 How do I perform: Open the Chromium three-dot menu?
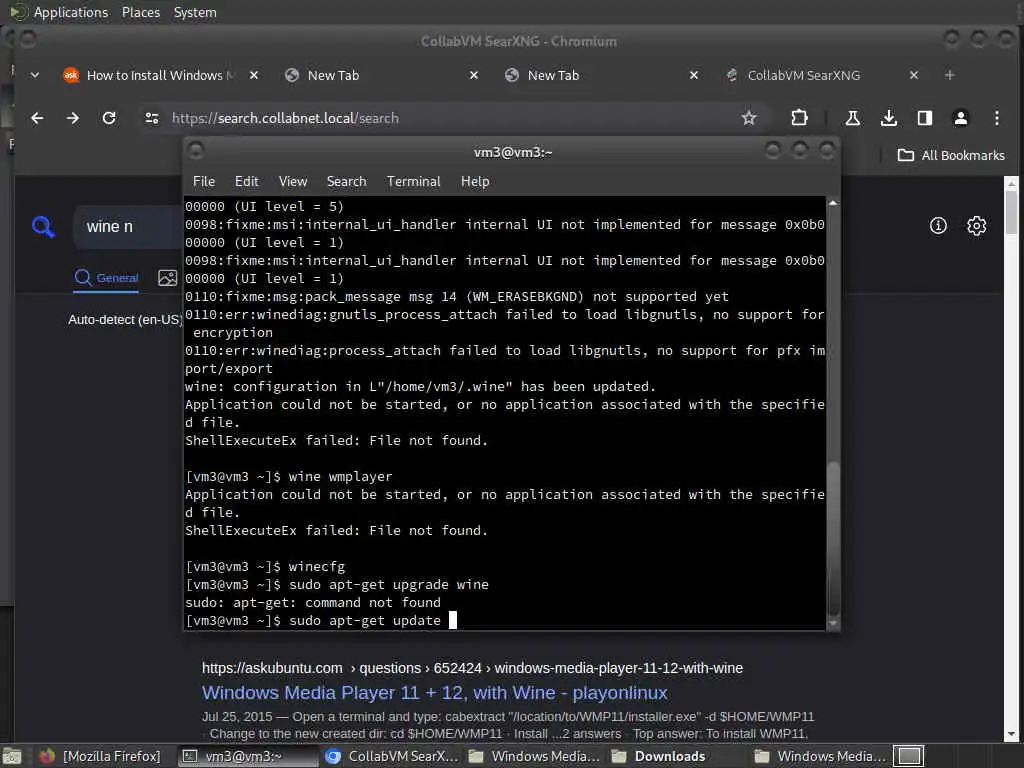click(997, 118)
